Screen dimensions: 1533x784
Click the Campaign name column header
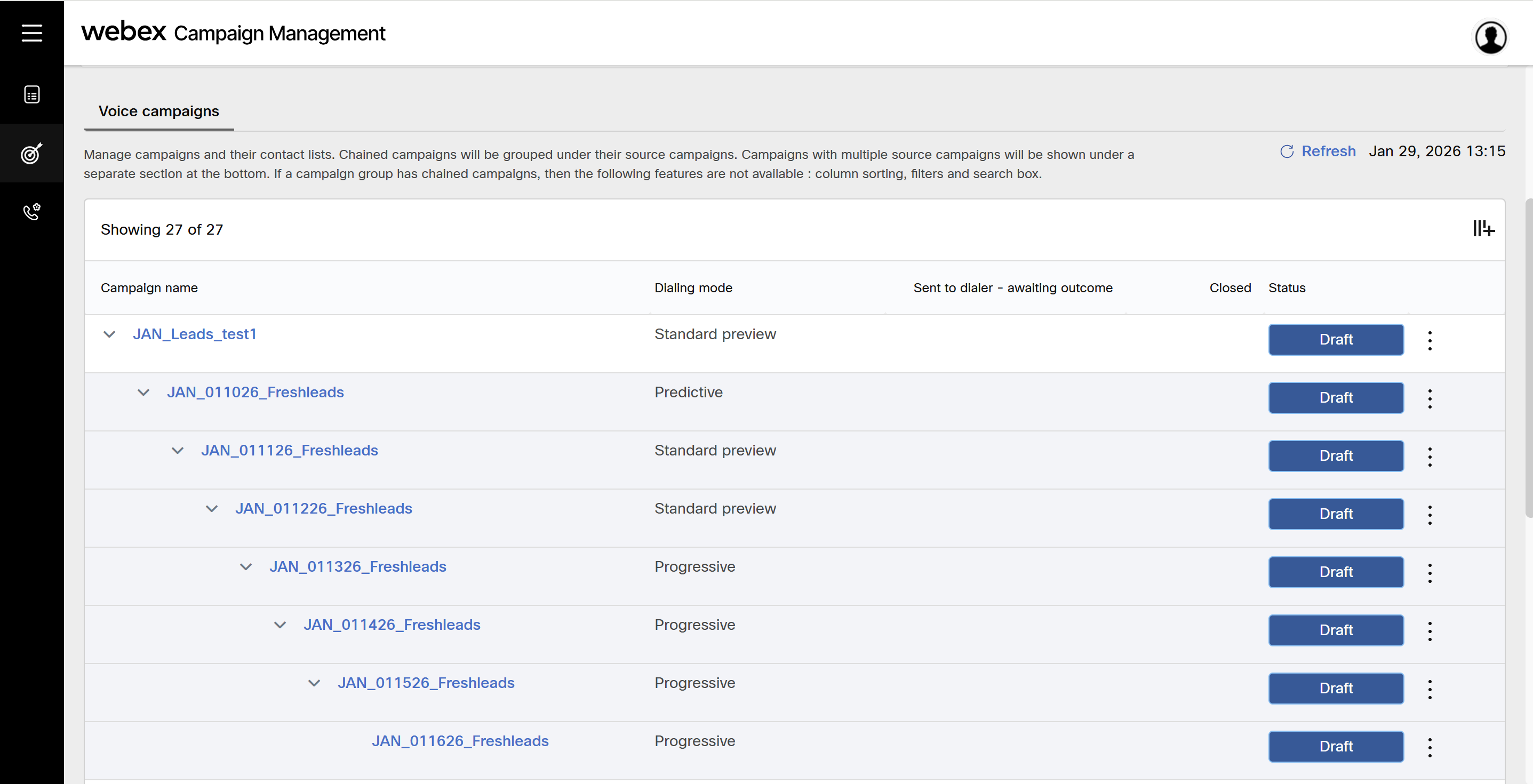coord(149,288)
